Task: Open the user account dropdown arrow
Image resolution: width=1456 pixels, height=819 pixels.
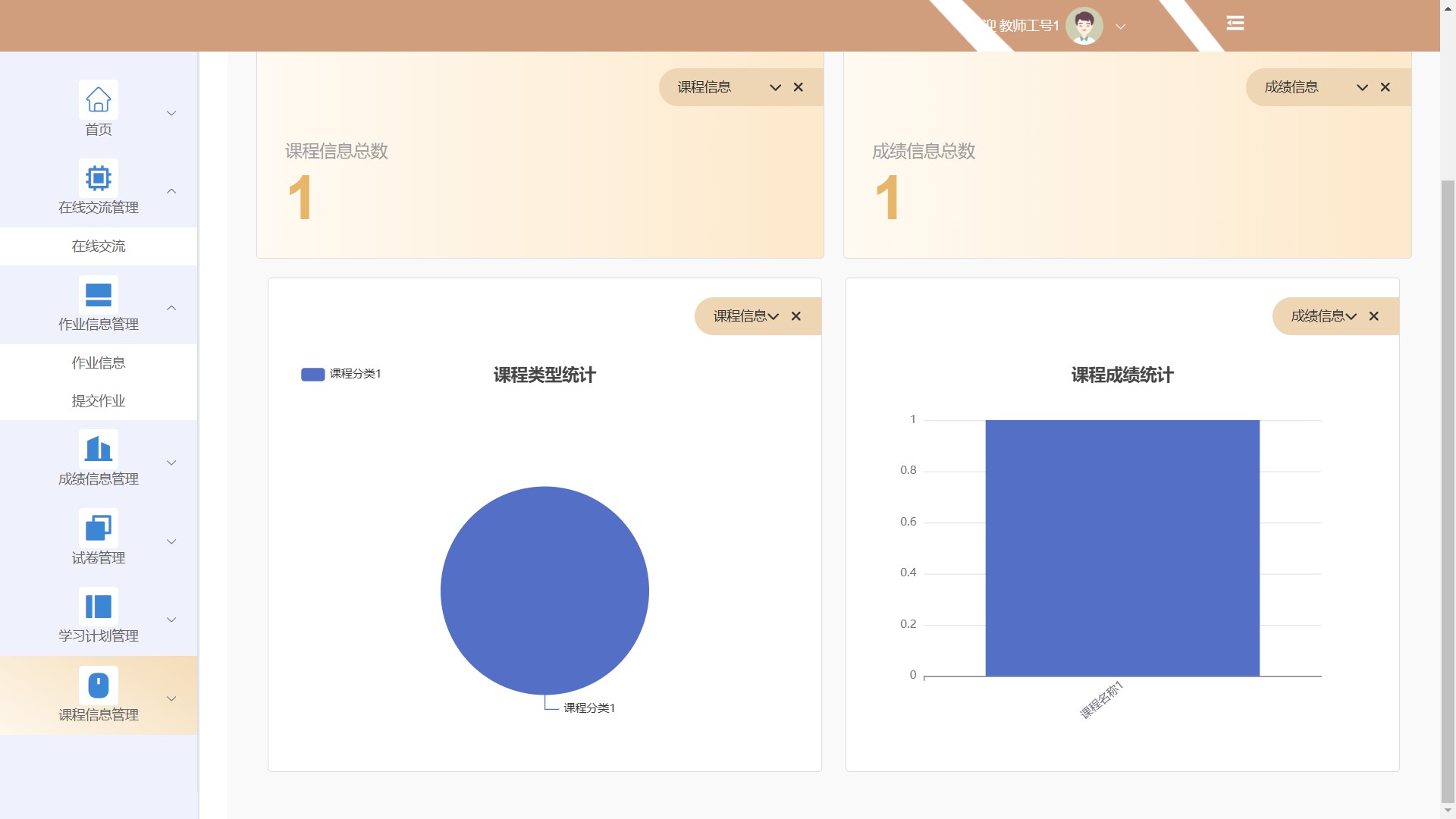Action: coord(1120,27)
